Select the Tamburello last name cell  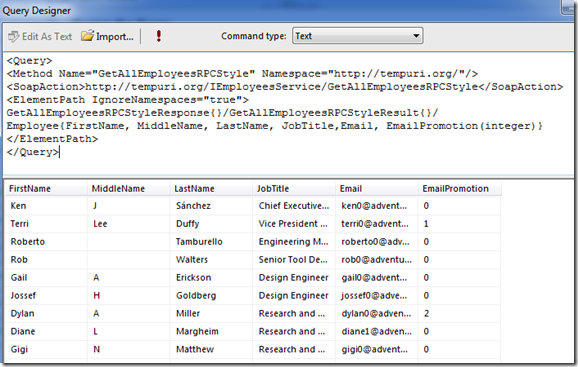pyautogui.click(x=211, y=242)
